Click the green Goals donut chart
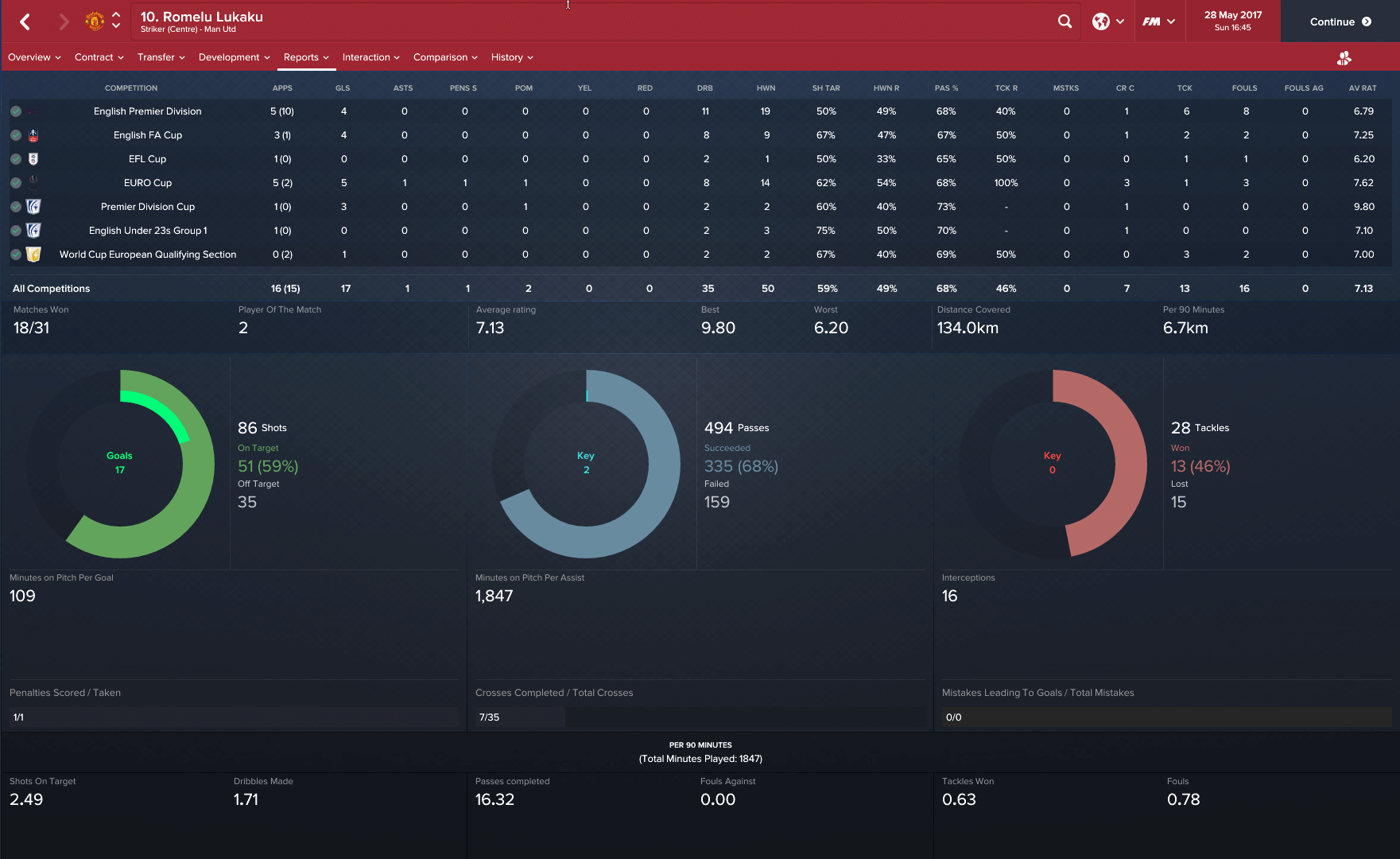 pyautogui.click(x=120, y=464)
